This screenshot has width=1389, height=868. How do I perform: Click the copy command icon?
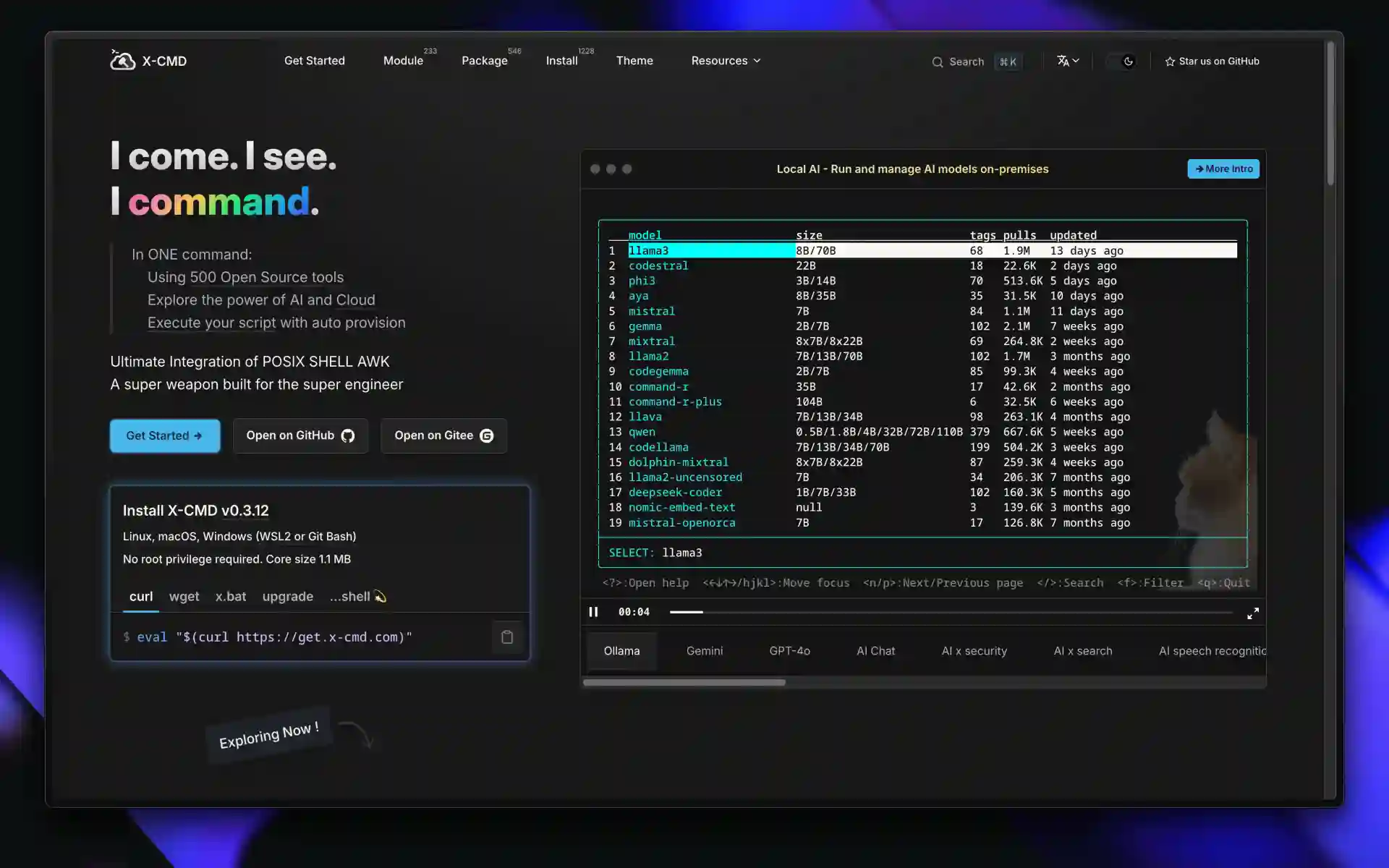507,637
